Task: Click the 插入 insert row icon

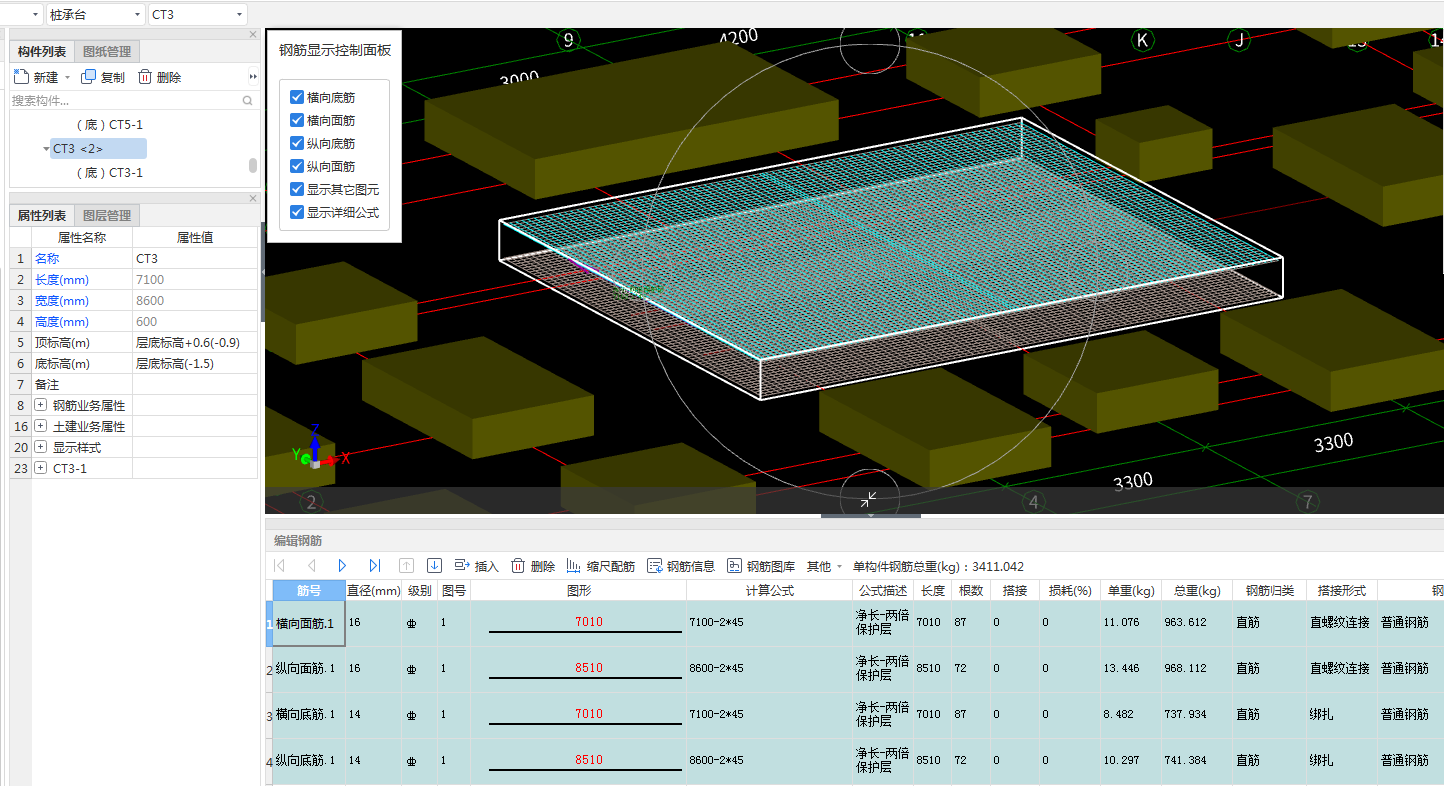Action: (462, 566)
